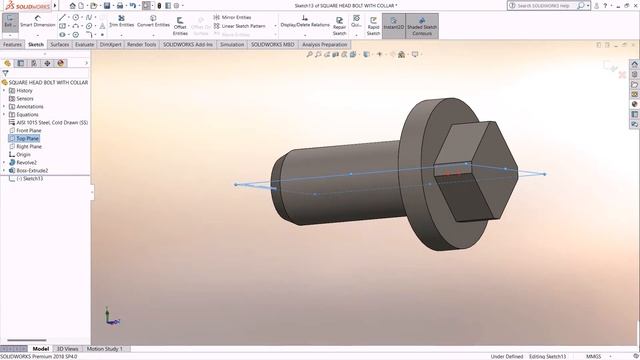Expand the Revolve2 feature node
640x360 pixels.
pos(4,162)
